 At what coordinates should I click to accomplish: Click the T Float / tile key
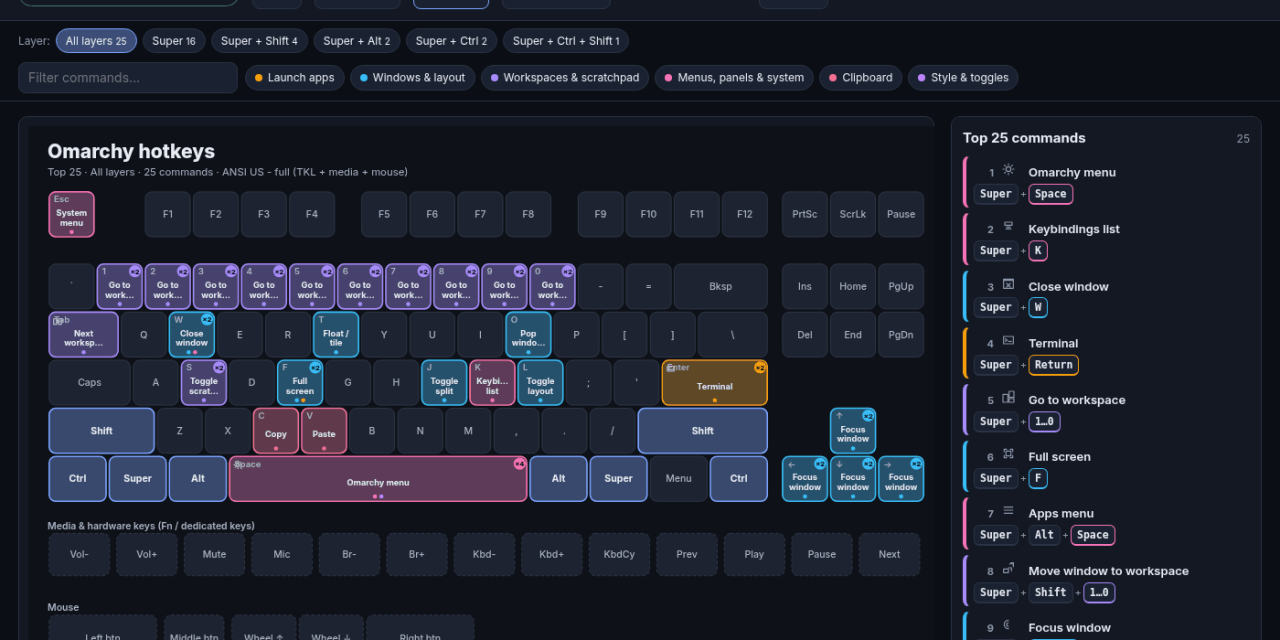click(335, 335)
